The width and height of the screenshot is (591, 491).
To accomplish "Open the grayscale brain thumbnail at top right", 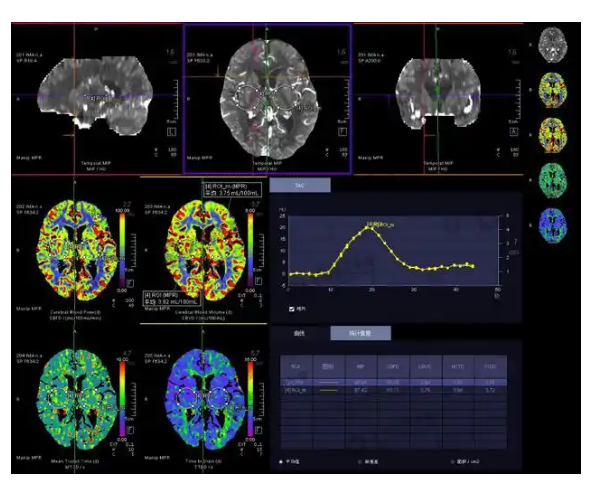I will pyautogui.click(x=553, y=45).
